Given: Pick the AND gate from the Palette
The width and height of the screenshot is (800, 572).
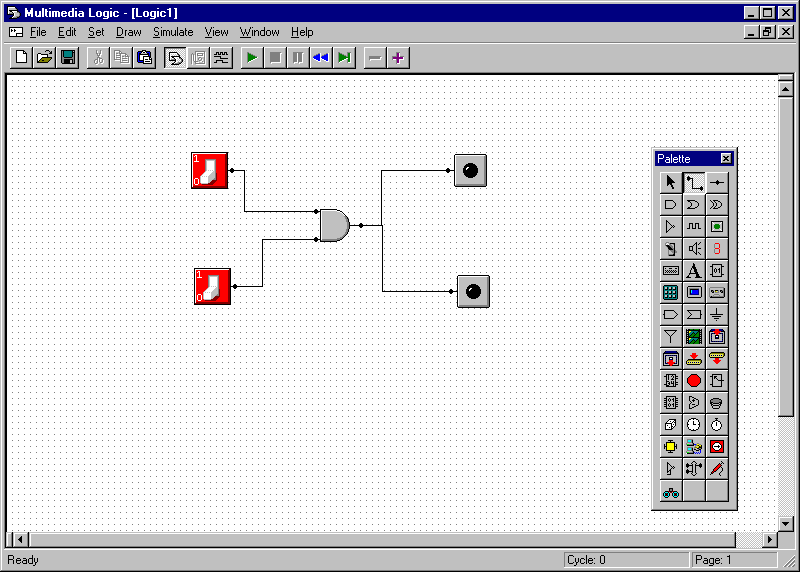Looking at the screenshot, I should [x=670, y=204].
